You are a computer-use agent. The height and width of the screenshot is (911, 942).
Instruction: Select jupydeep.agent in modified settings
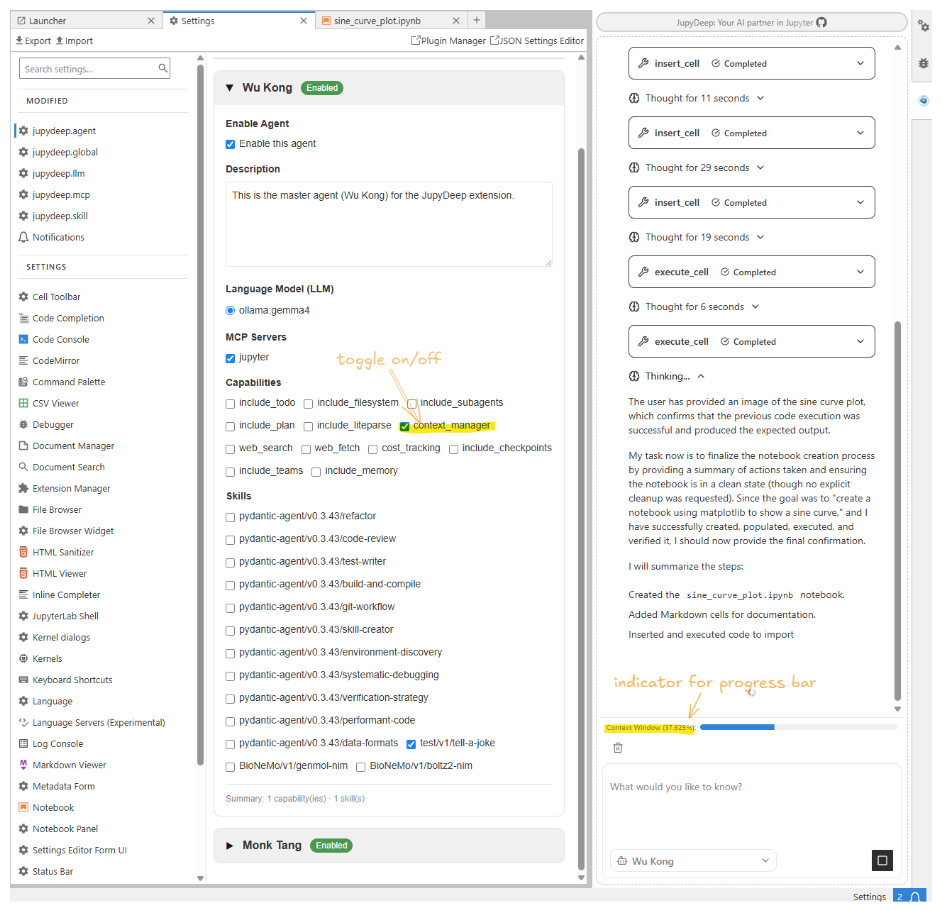(x=58, y=130)
